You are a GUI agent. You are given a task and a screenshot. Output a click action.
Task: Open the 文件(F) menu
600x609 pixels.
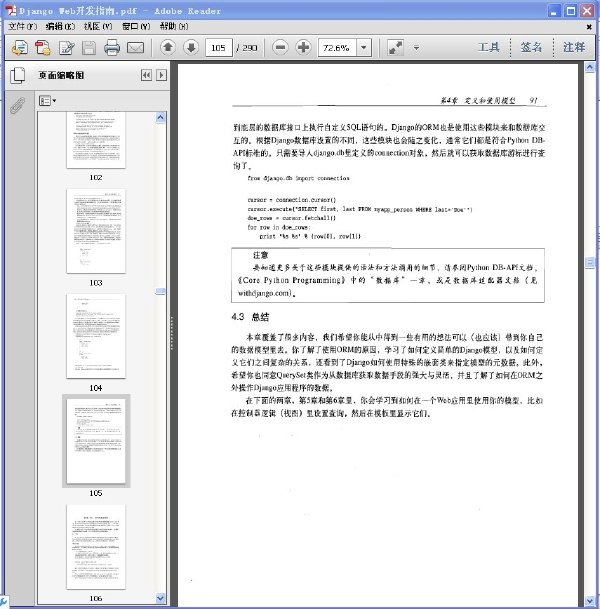pos(23,26)
